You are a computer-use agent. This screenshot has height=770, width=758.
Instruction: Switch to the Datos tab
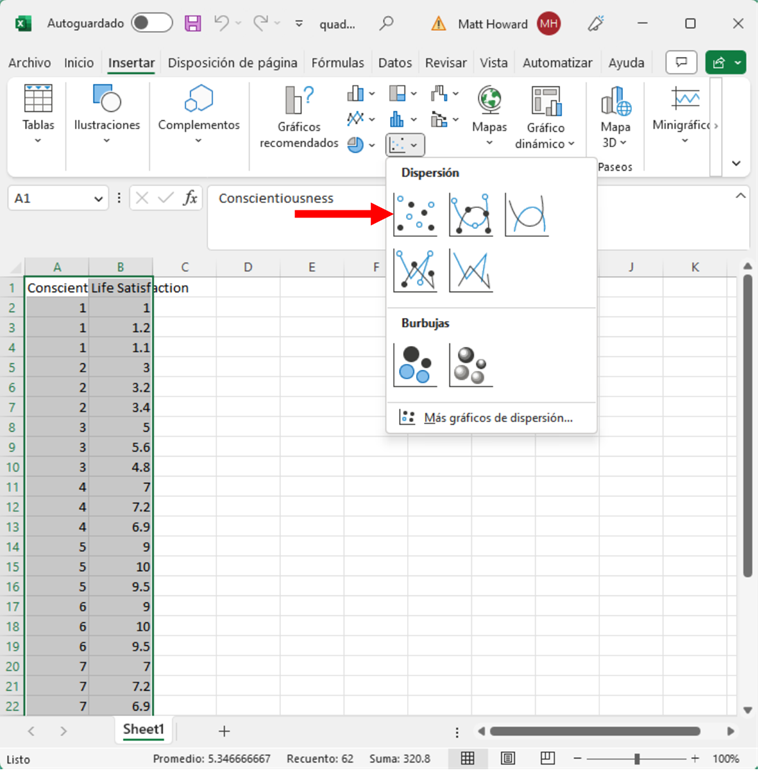click(x=395, y=62)
